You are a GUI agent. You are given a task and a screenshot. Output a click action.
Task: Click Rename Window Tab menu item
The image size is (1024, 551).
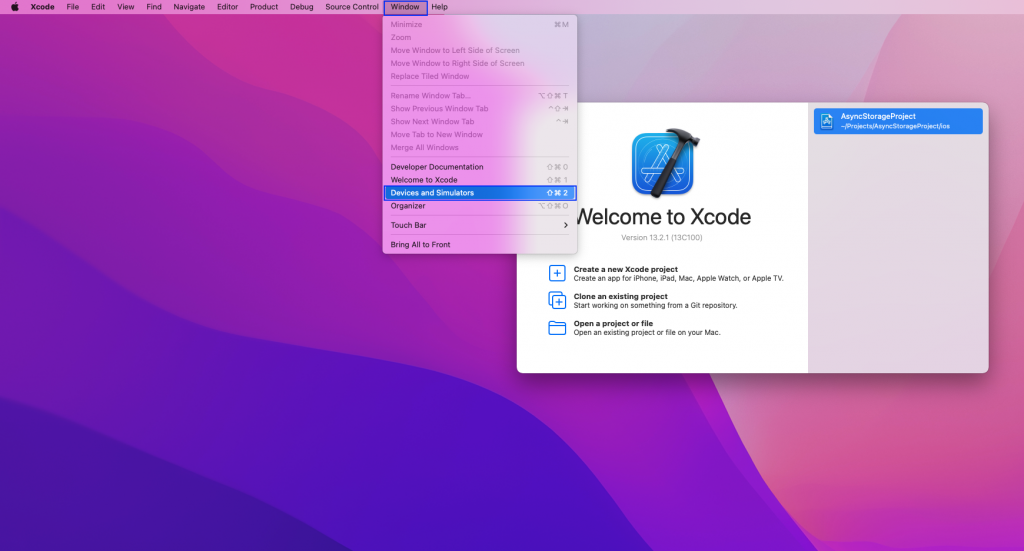479,95
